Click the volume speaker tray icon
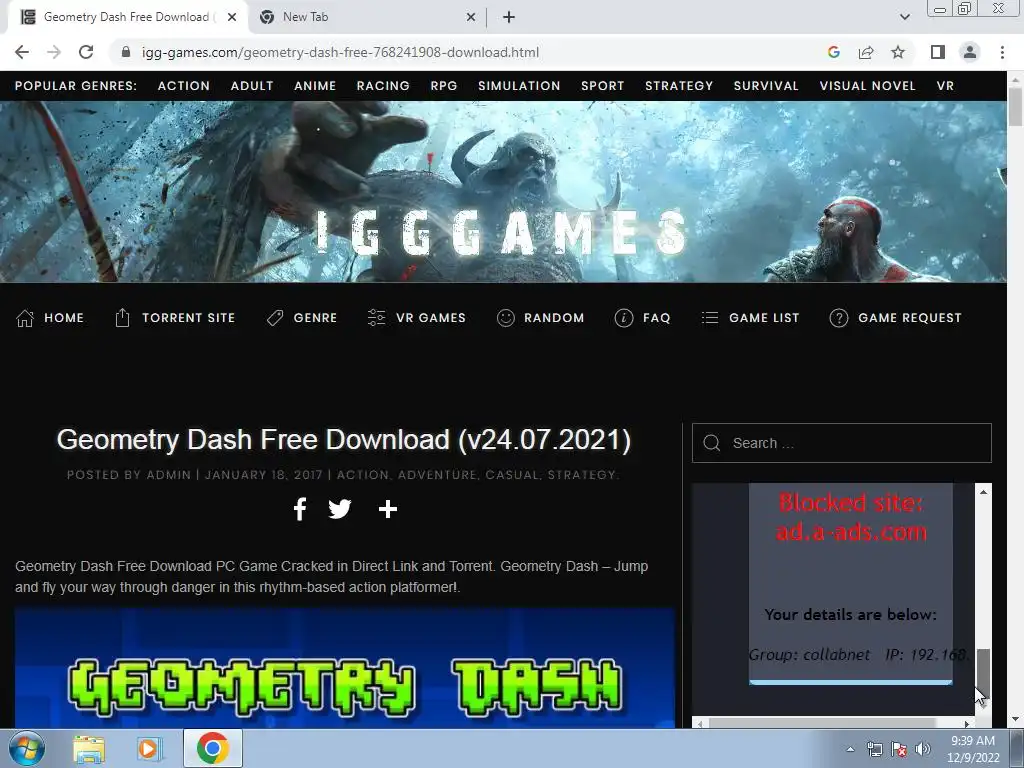The image size is (1024, 768). coord(923,749)
